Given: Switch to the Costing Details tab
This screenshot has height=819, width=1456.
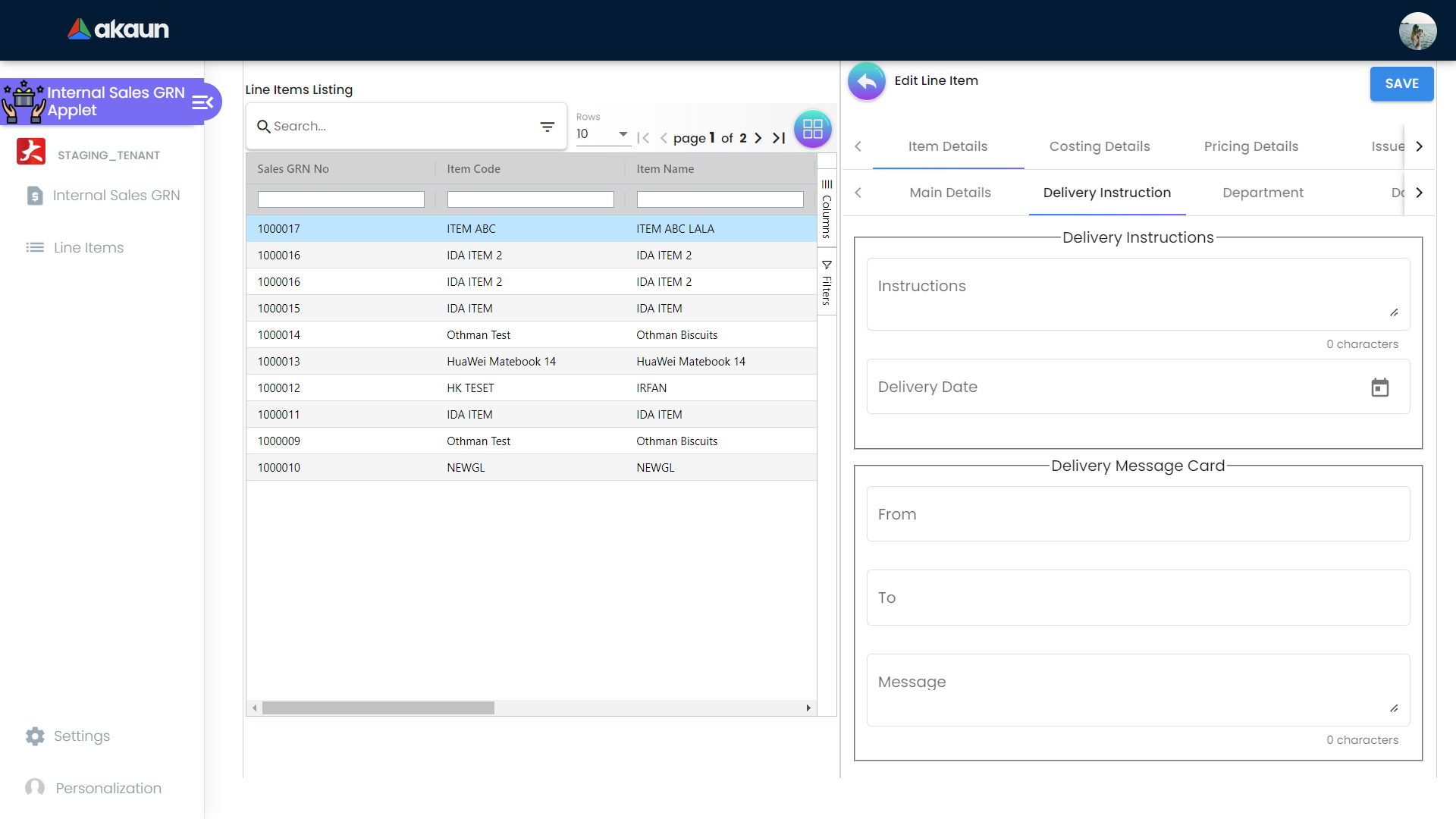Looking at the screenshot, I should click(x=1099, y=146).
